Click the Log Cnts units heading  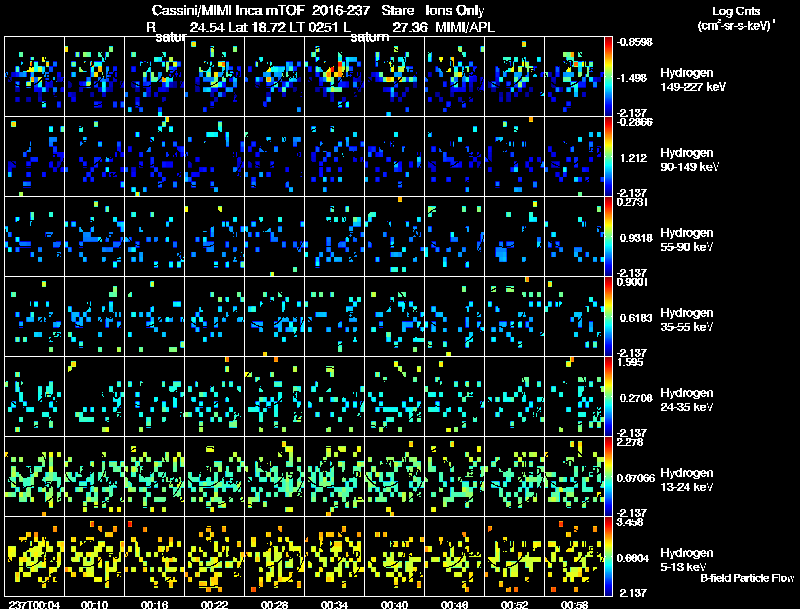[x=736, y=18]
